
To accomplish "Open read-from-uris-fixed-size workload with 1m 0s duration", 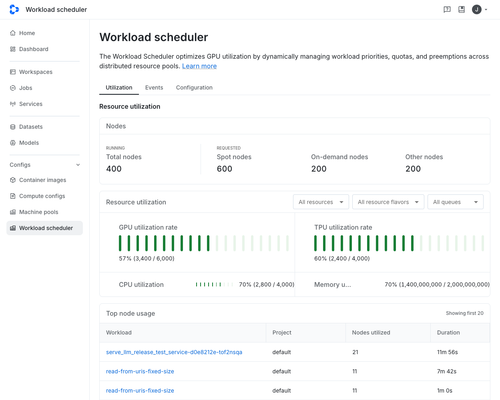I will coord(140,390).
